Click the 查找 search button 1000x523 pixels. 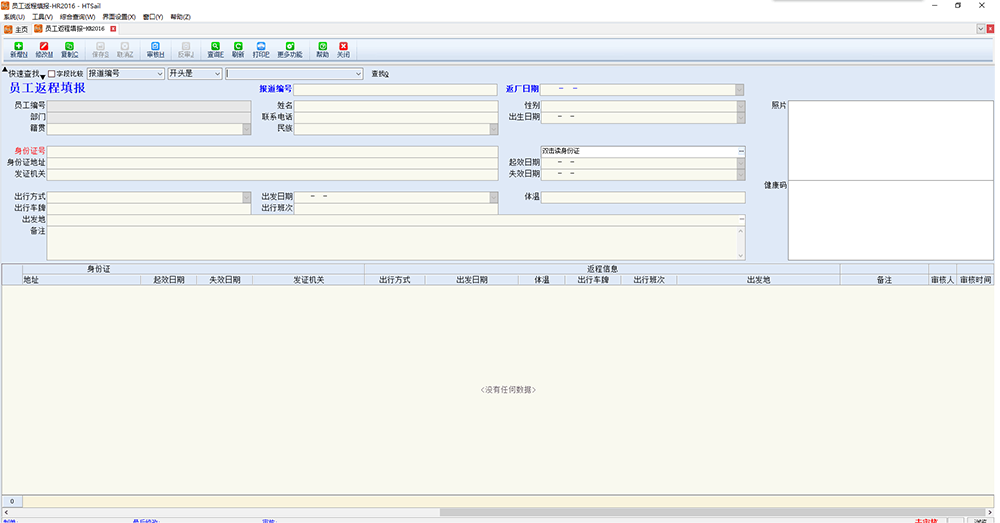click(380, 74)
